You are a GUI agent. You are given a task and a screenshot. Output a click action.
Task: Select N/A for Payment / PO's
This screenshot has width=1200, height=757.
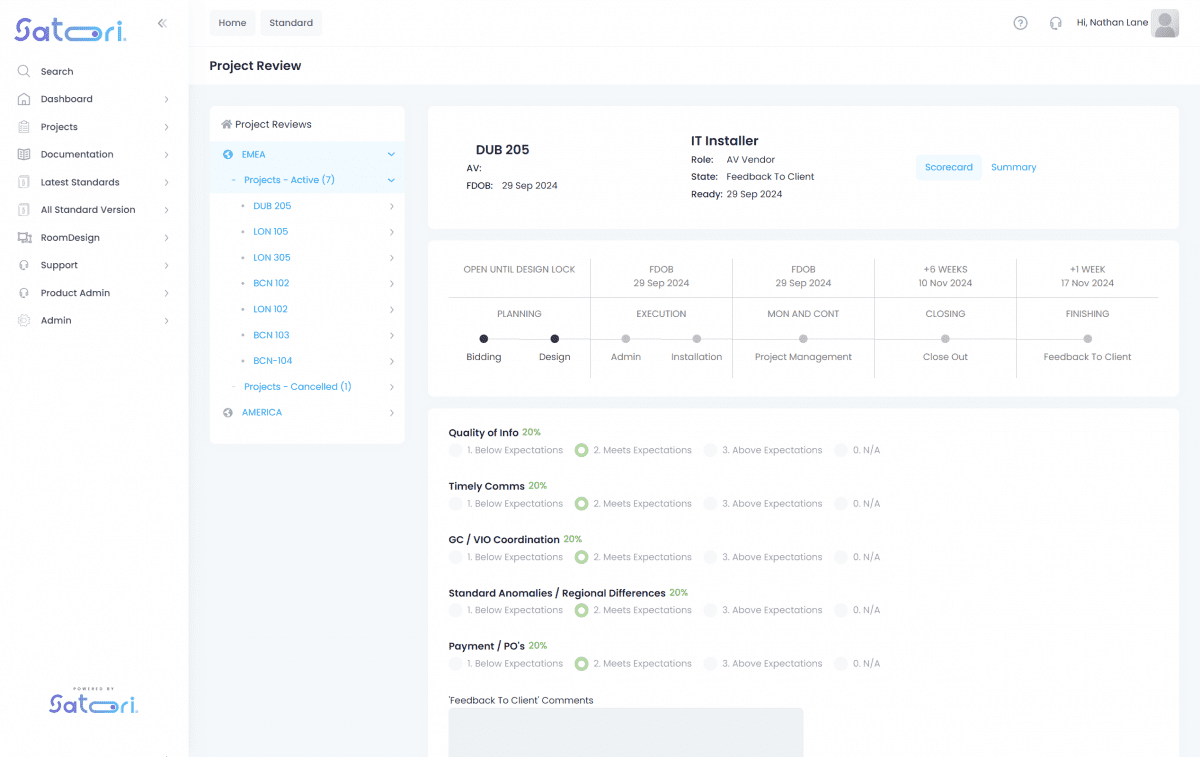click(841, 664)
